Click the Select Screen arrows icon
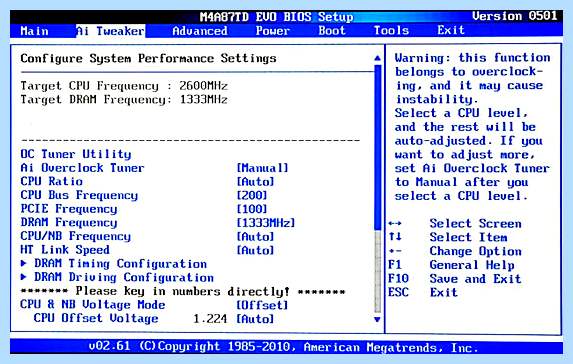 395,223
